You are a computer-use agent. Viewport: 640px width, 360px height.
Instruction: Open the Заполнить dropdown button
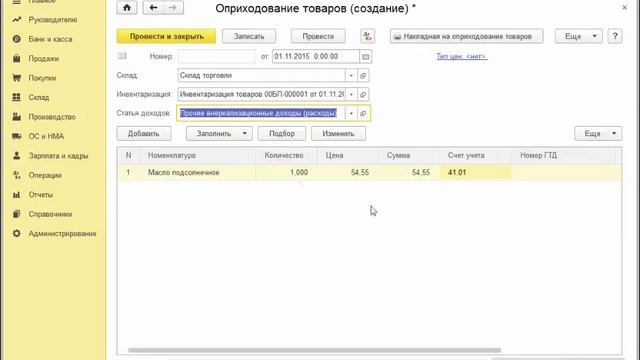click(x=219, y=134)
